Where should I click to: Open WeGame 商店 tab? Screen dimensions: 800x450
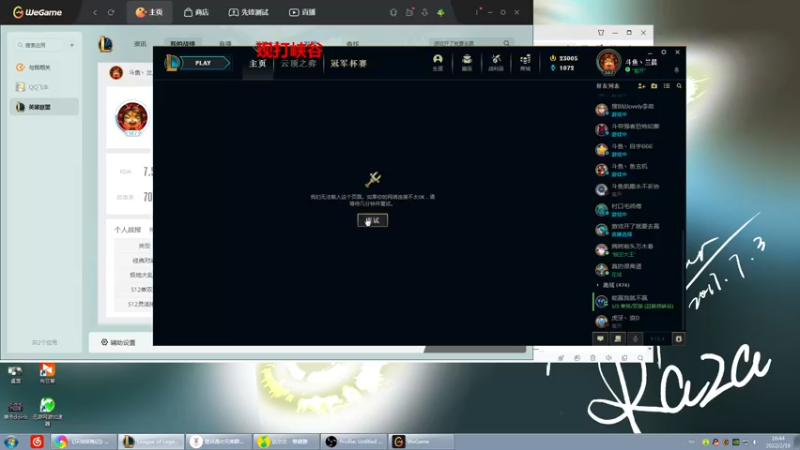(x=196, y=12)
